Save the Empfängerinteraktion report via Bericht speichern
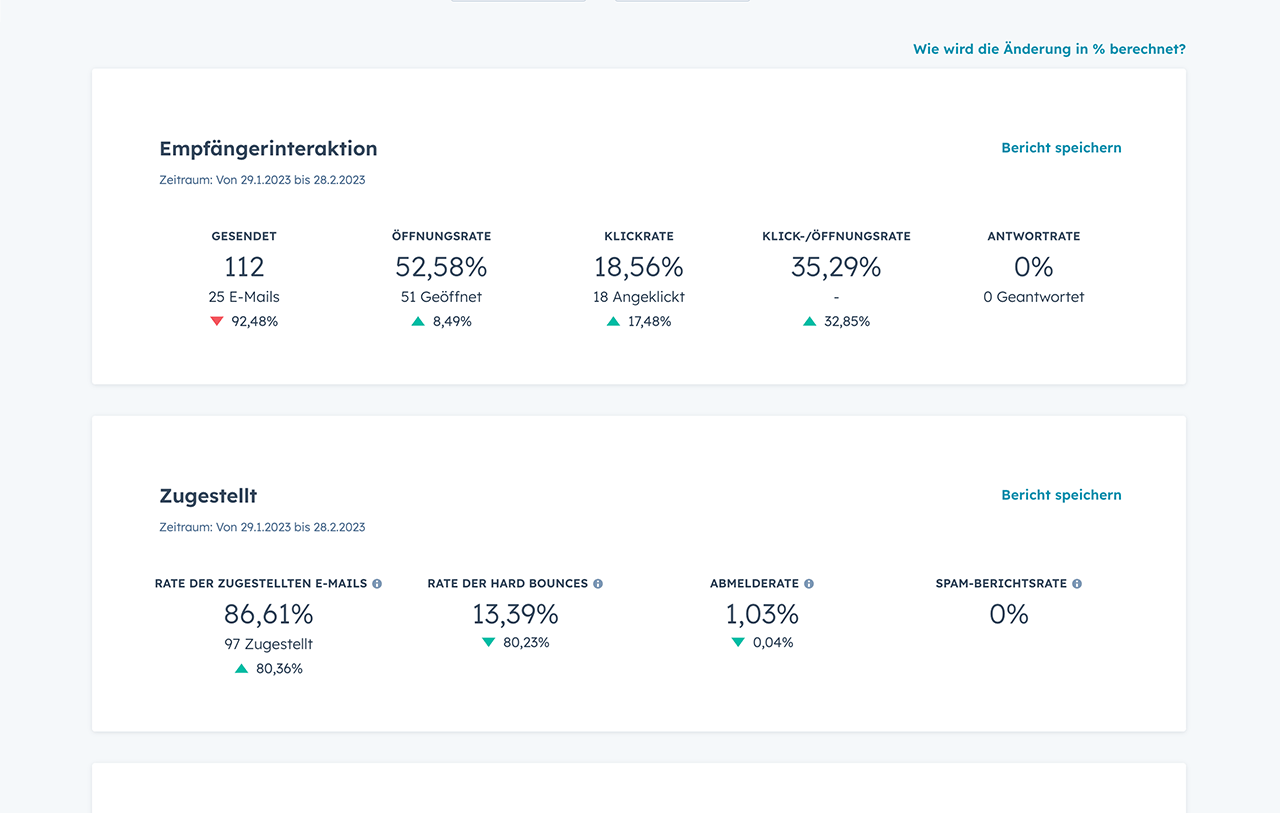 1061,147
